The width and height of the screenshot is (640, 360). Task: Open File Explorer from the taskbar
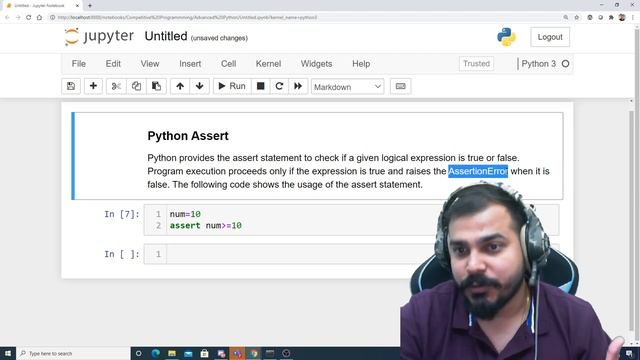point(172,353)
